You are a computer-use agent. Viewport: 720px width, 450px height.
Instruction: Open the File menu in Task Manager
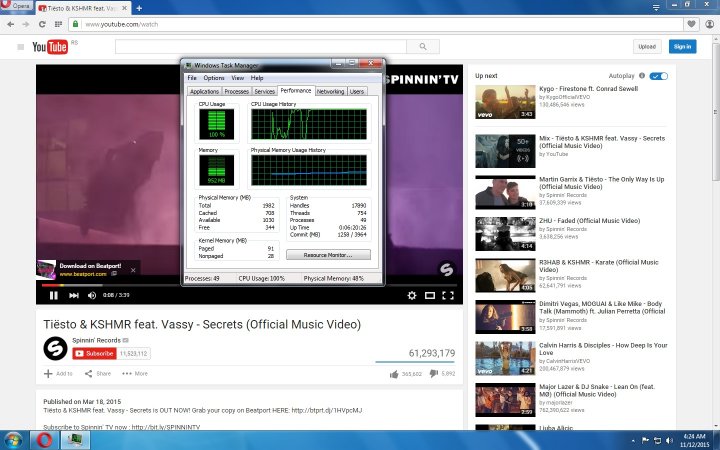192,78
